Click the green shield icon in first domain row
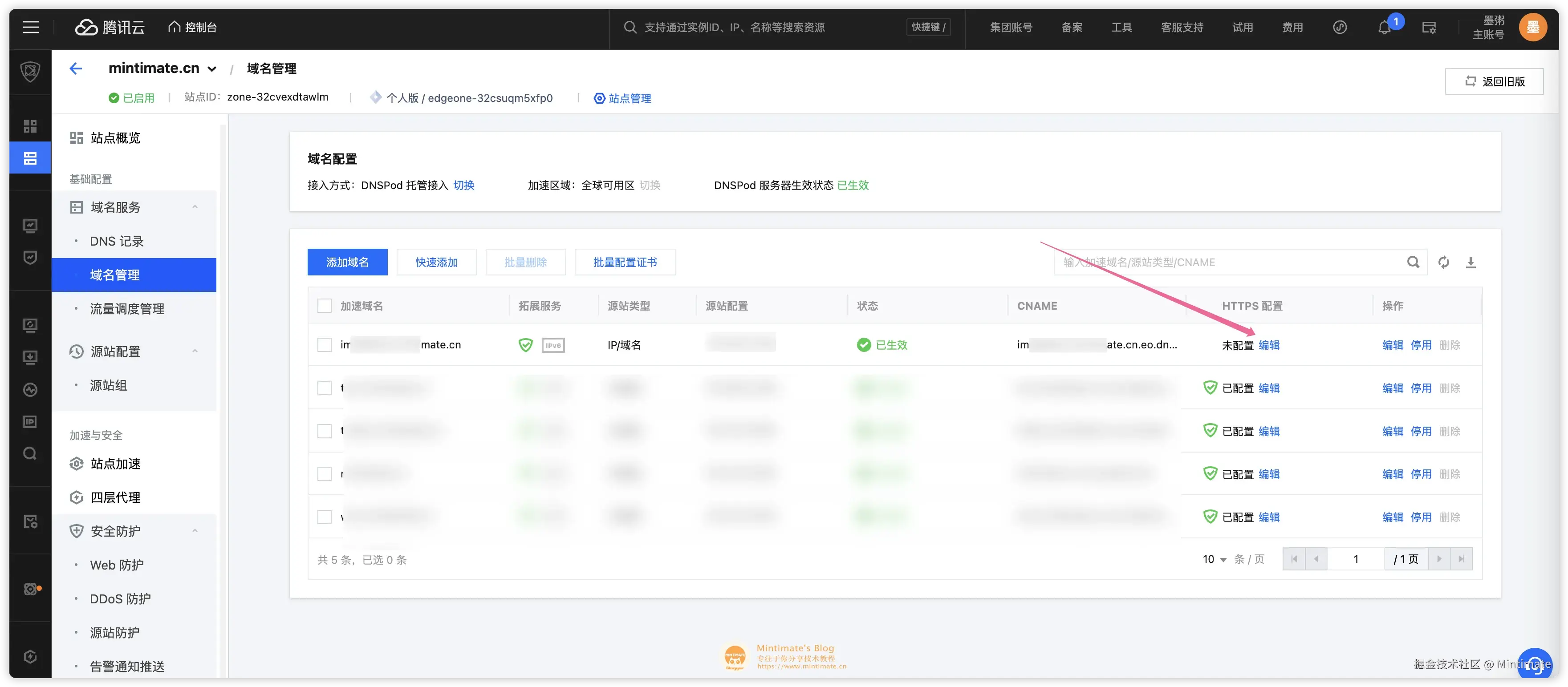 pos(525,345)
